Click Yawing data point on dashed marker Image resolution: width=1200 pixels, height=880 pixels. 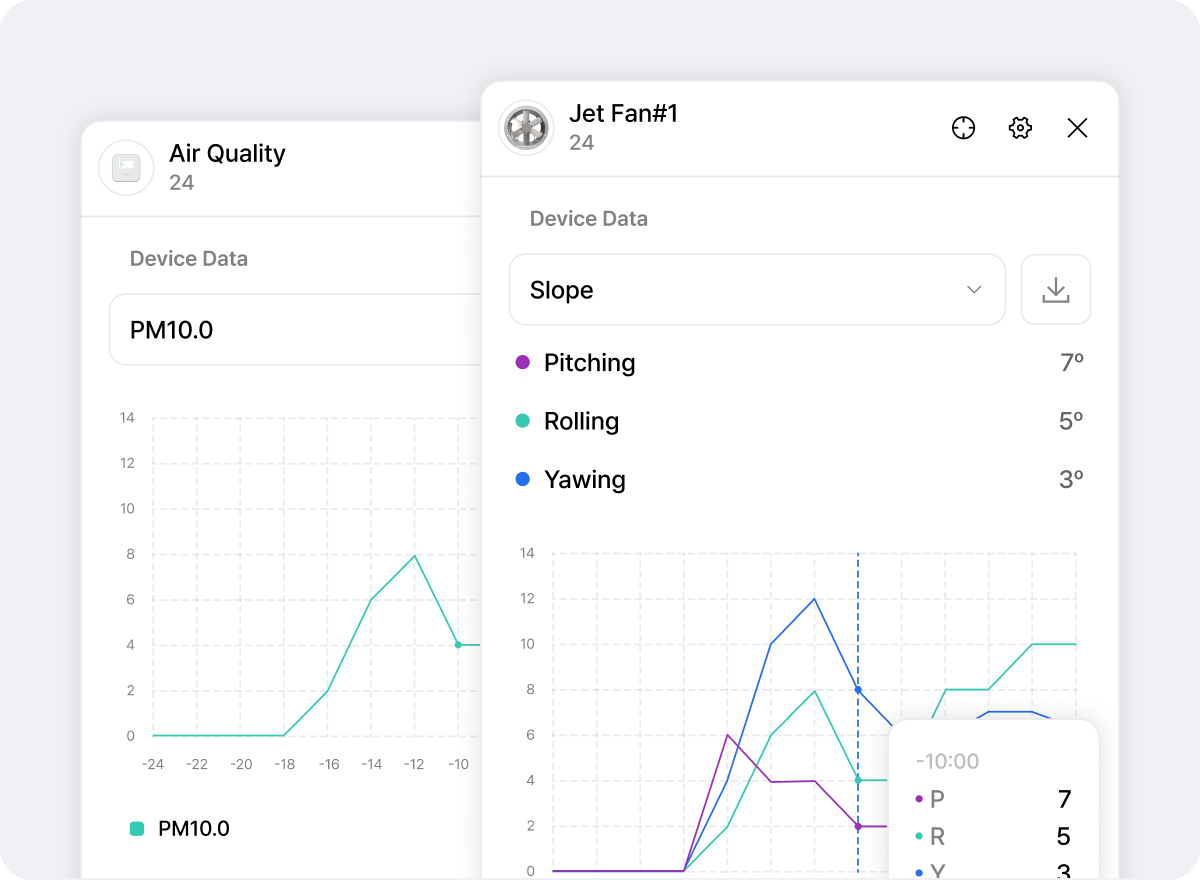[x=858, y=690]
